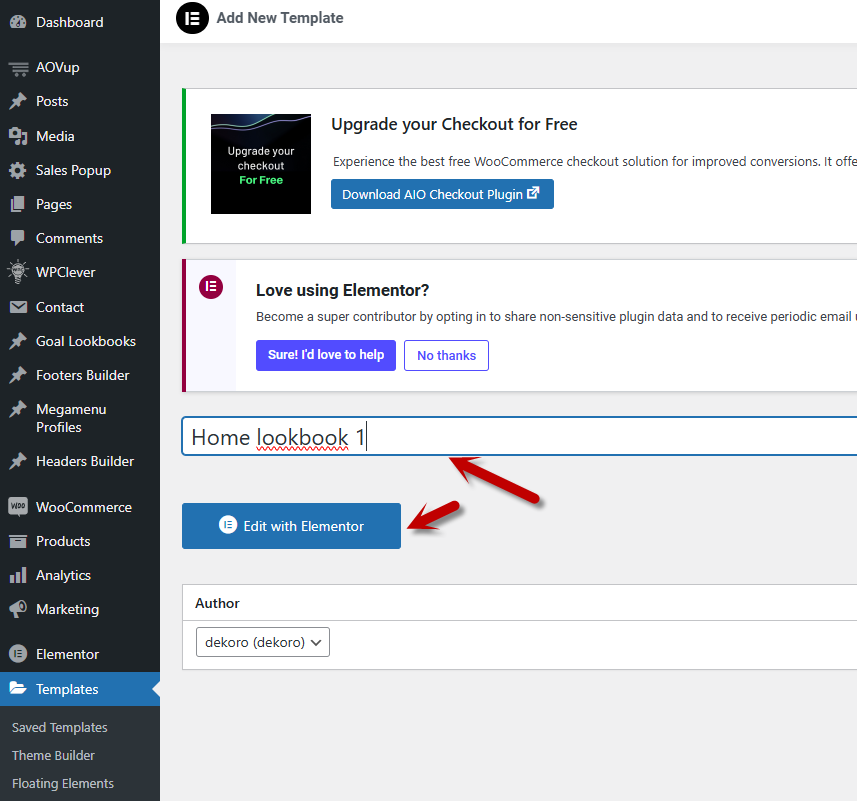Click Sure! I'd love to help
This screenshot has width=857, height=801.
click(x=326, y=355)
